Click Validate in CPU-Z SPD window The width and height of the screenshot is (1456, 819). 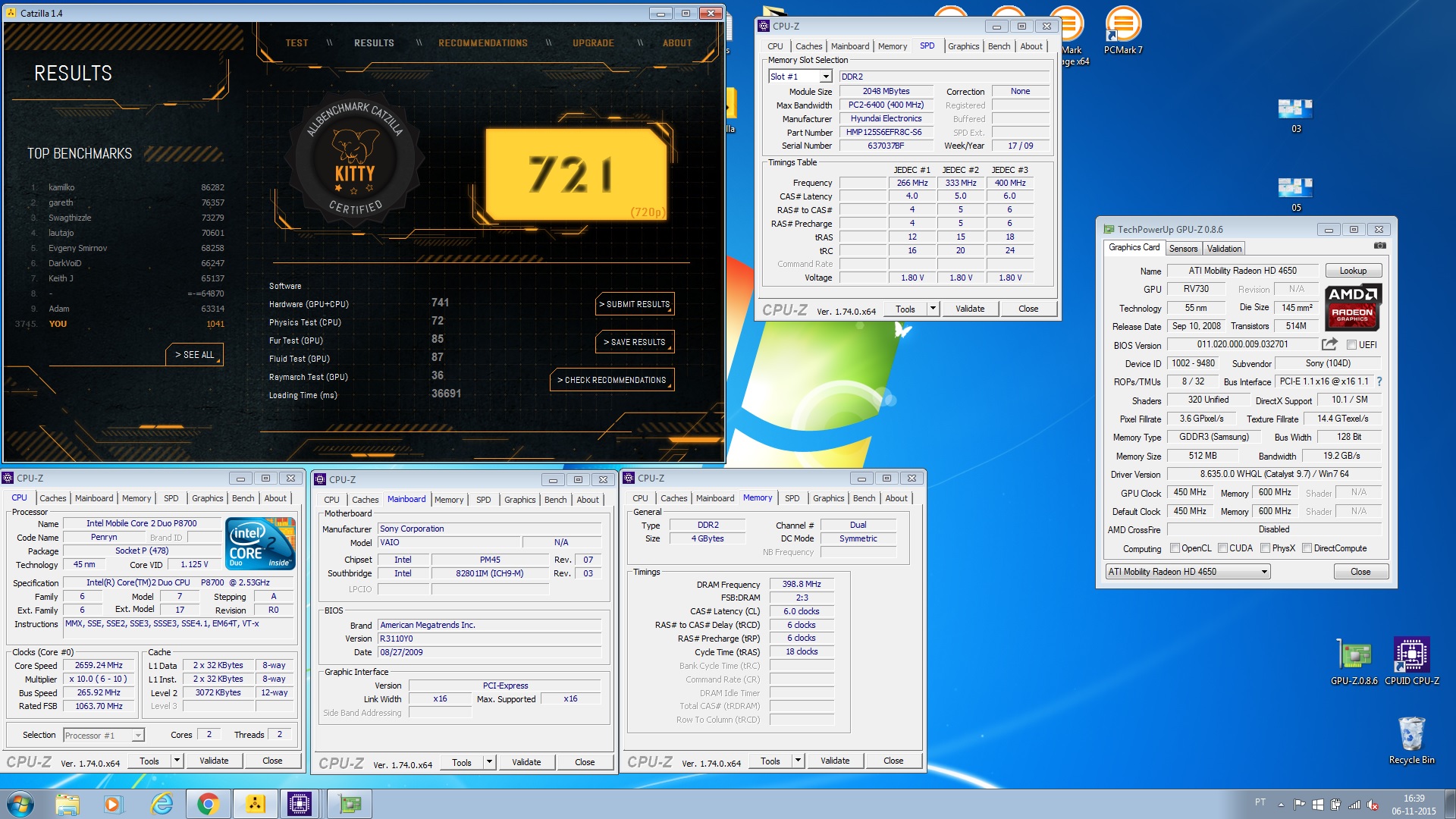click(969, 309)
